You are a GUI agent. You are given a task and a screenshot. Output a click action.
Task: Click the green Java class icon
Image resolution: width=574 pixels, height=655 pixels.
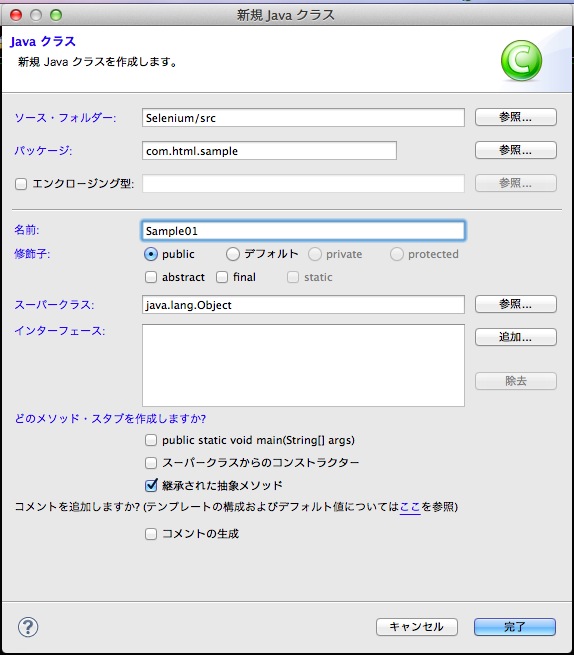(521, 61)
